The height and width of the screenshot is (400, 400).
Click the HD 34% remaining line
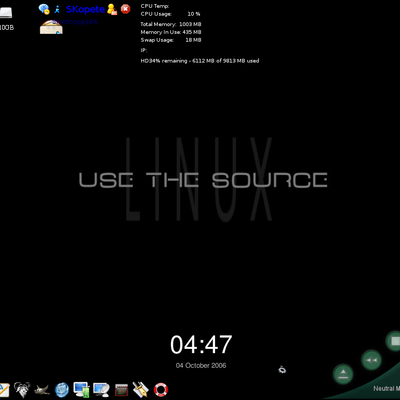(200, 61)
